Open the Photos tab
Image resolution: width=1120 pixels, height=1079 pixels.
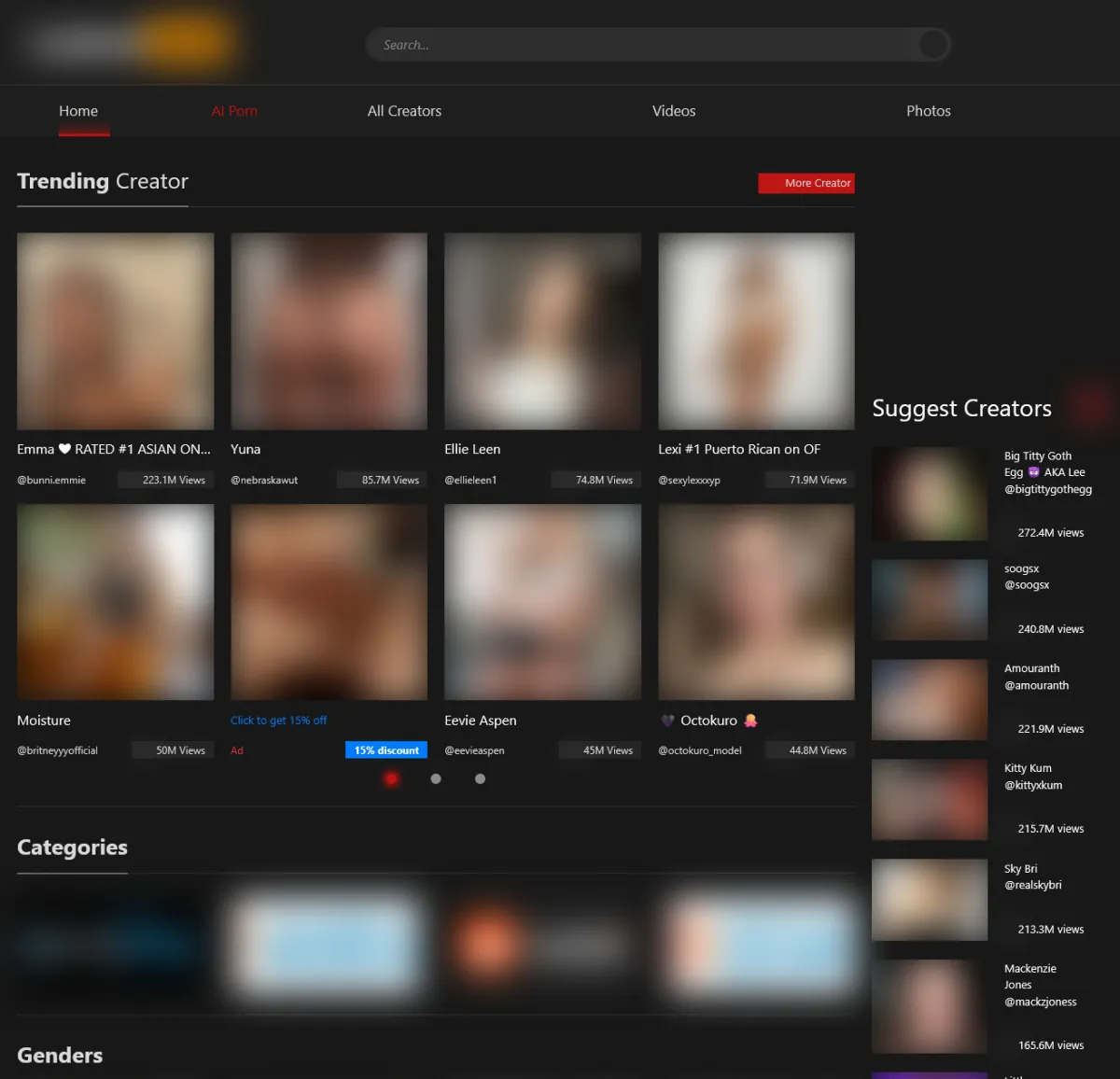(928, 111)
